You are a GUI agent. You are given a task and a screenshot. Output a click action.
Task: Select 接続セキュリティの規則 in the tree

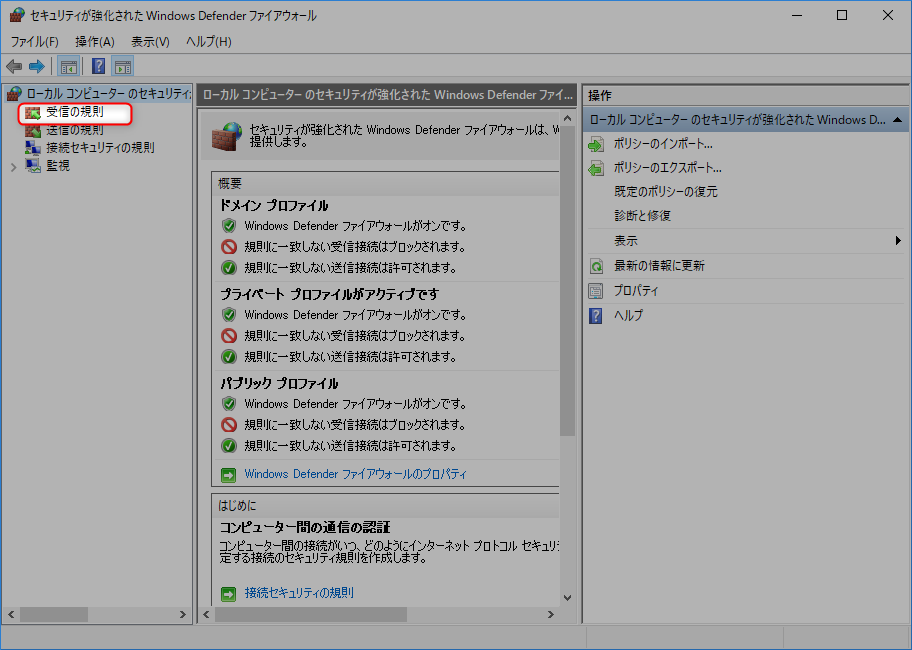pos(100,148)
